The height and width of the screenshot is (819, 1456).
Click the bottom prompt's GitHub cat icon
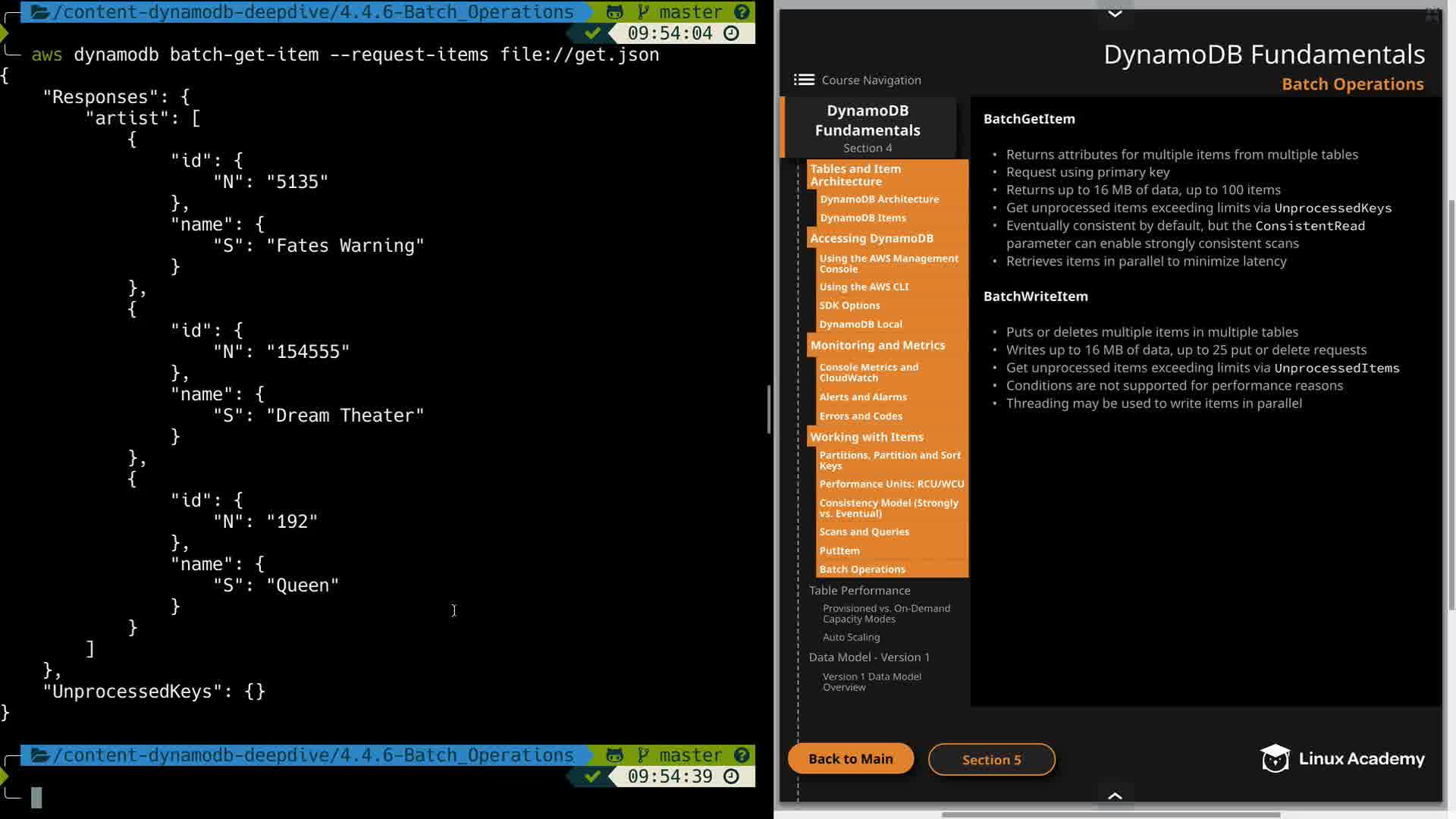(614, 755)
